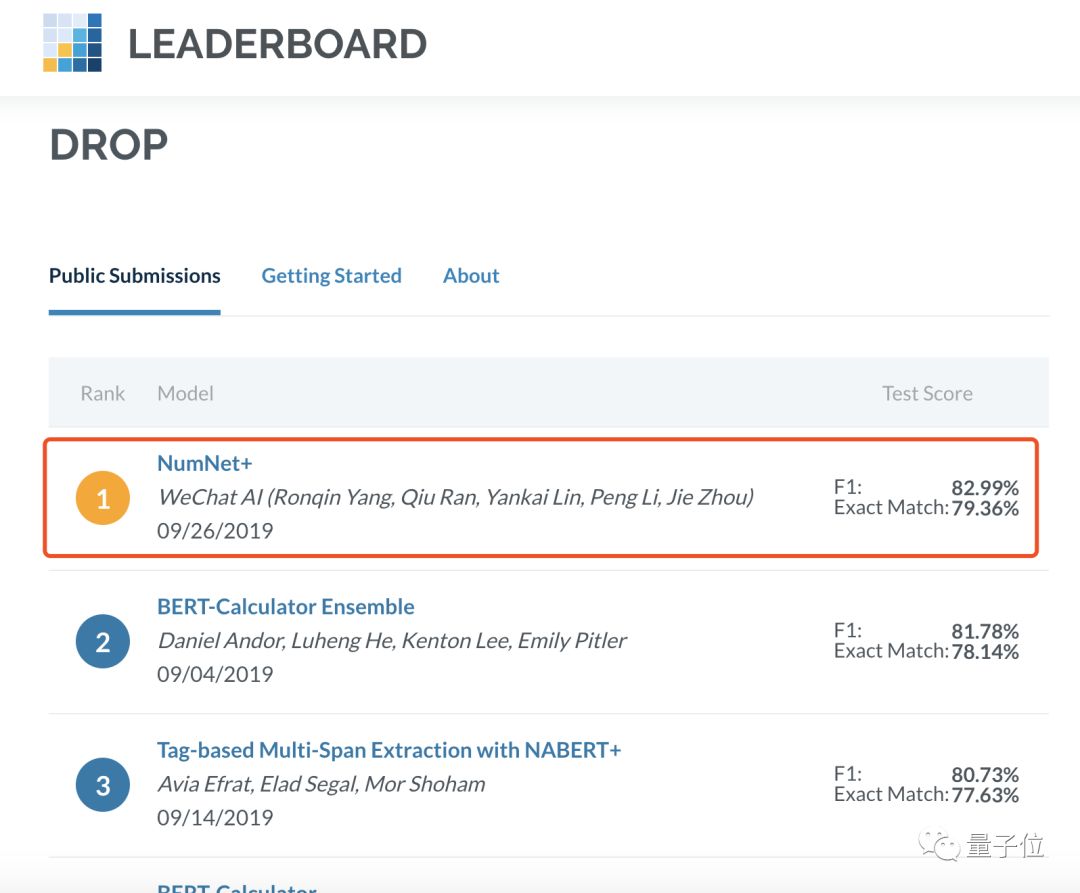This screenshot has width=1080, height=893.
Task: Click the F1 score 81.78%
Action: click(x=985, y=631)
